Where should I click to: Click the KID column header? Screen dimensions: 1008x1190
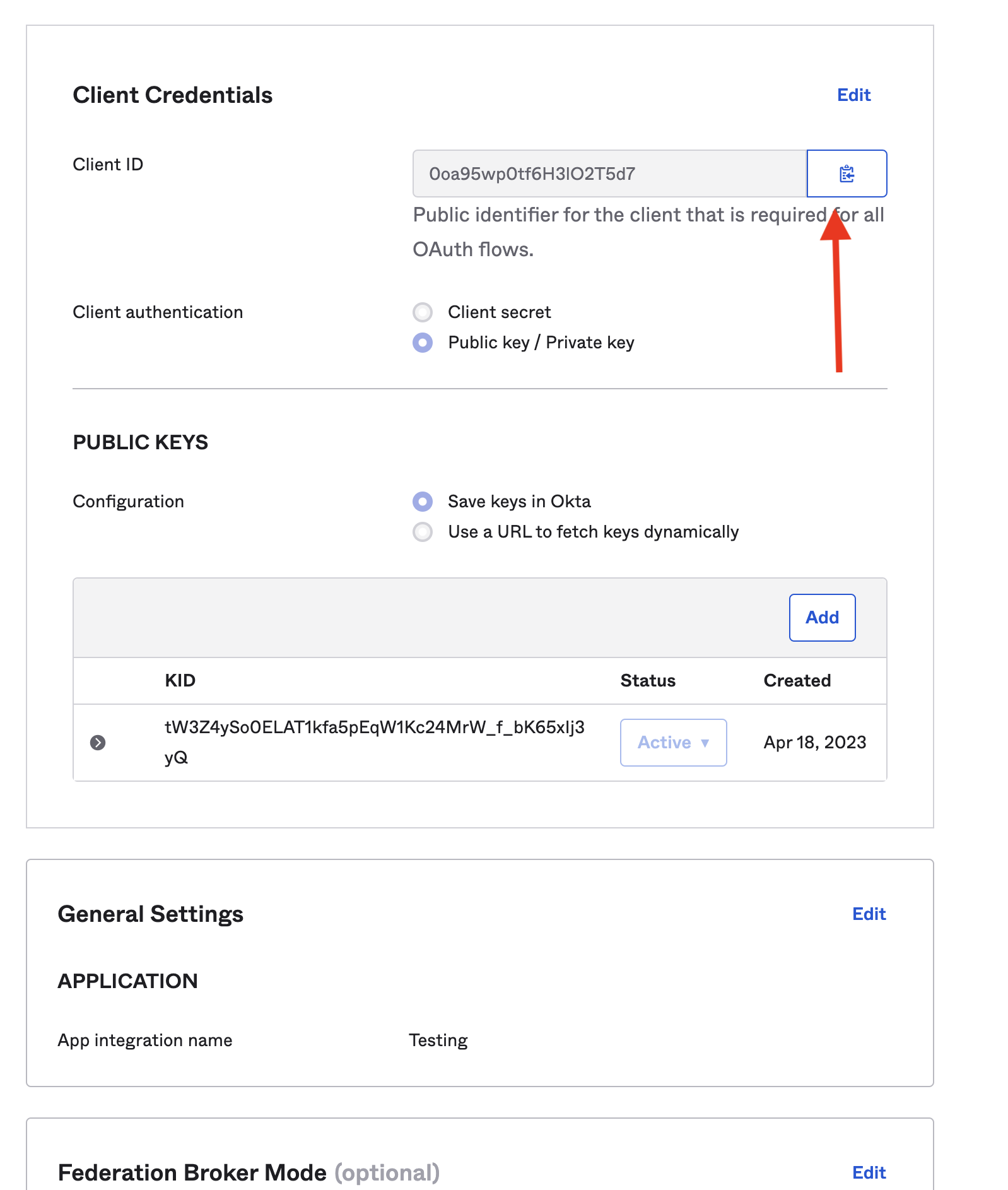pos(180,681)
